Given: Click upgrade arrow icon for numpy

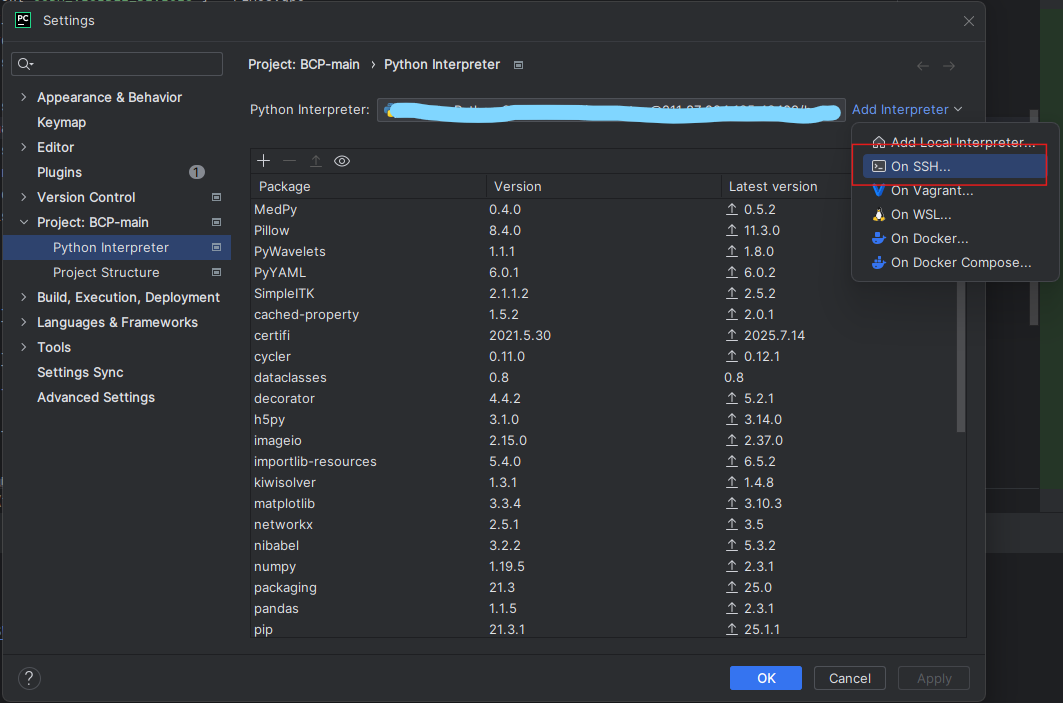Looking at the screenshot, I should click(731, 566).
